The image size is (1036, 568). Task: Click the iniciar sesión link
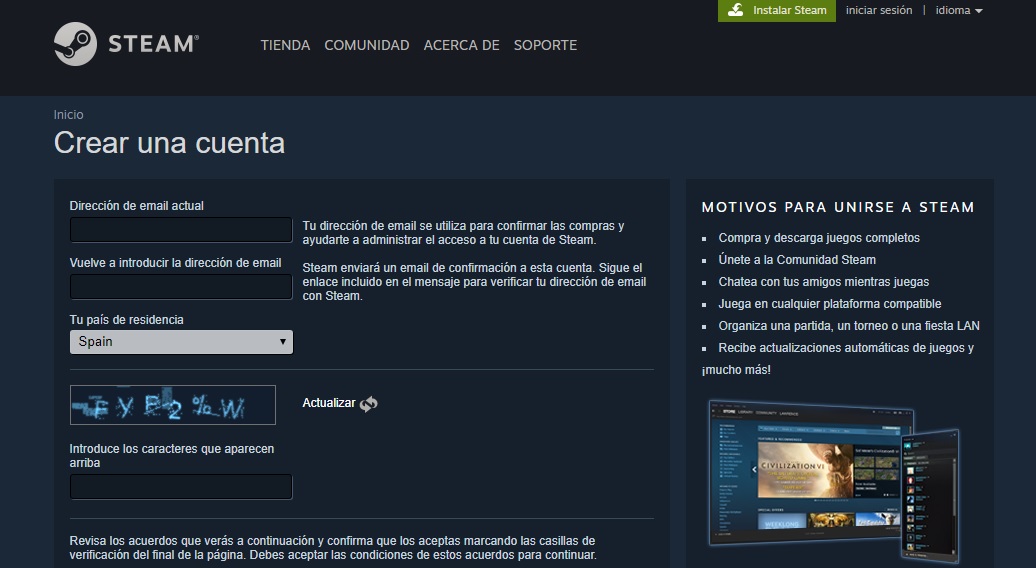(x=879, y=11)
